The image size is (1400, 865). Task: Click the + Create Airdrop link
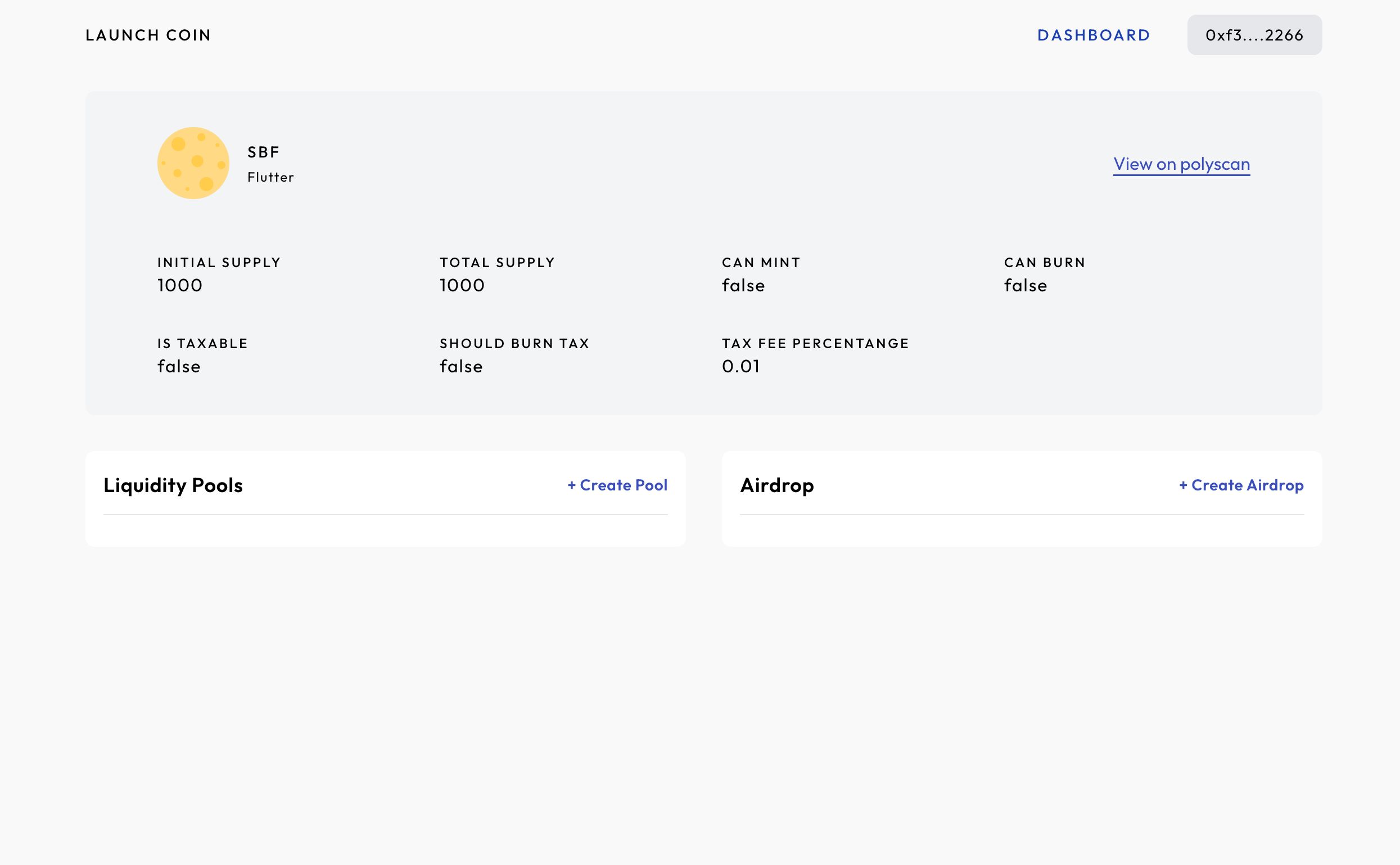1241,485
